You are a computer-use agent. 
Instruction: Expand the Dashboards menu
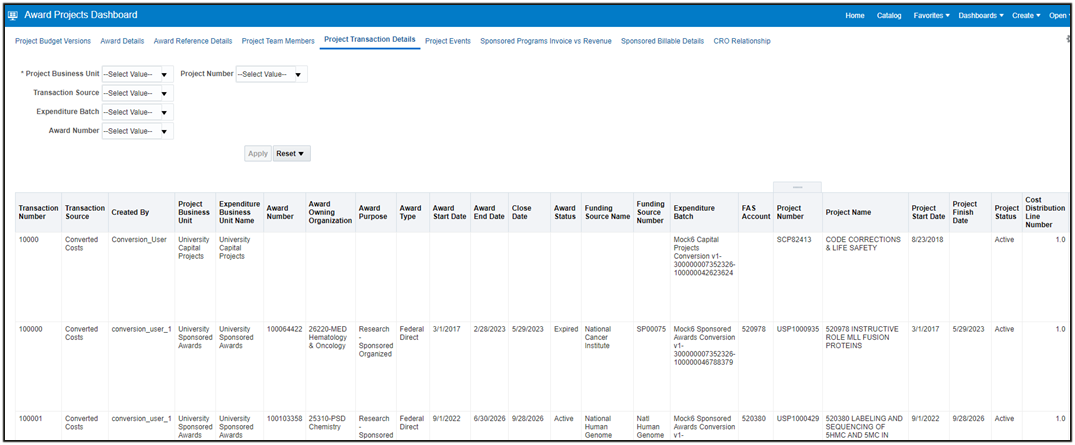click(x=980, y=15)
